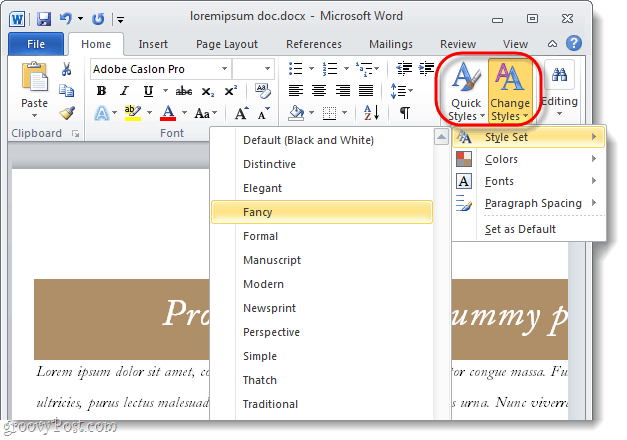627x440 pixels.
Task: Click the Decrease Indent icon
Action: click(404, 68)
